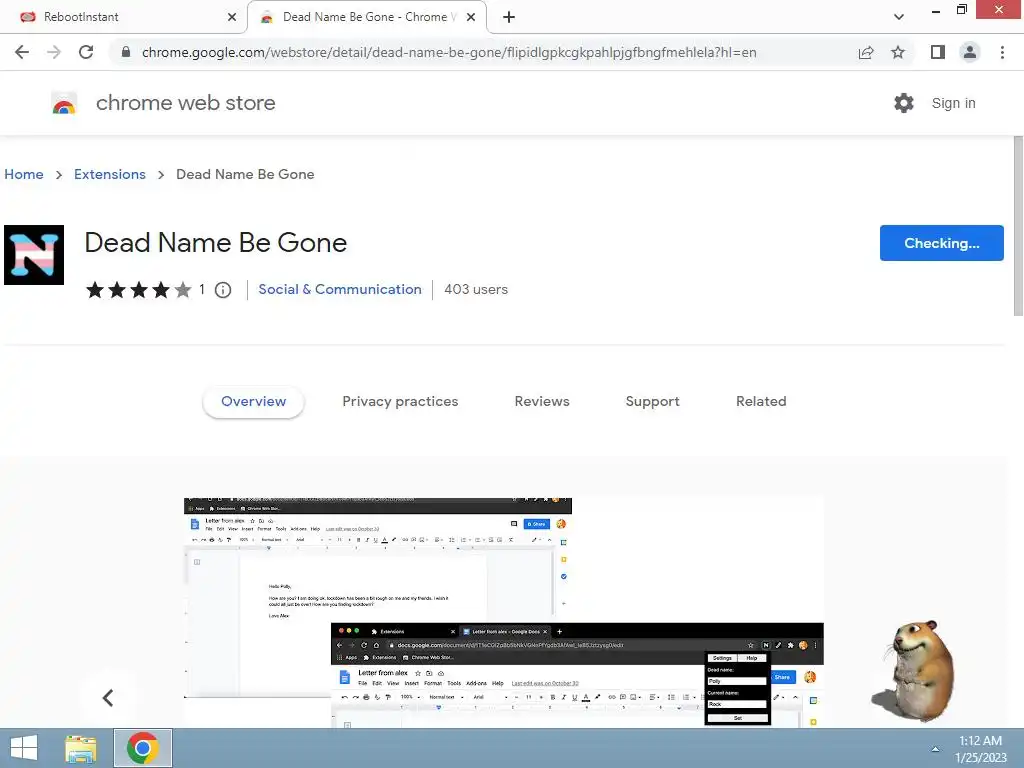Open the Windows Start menu

pos(24,748)
